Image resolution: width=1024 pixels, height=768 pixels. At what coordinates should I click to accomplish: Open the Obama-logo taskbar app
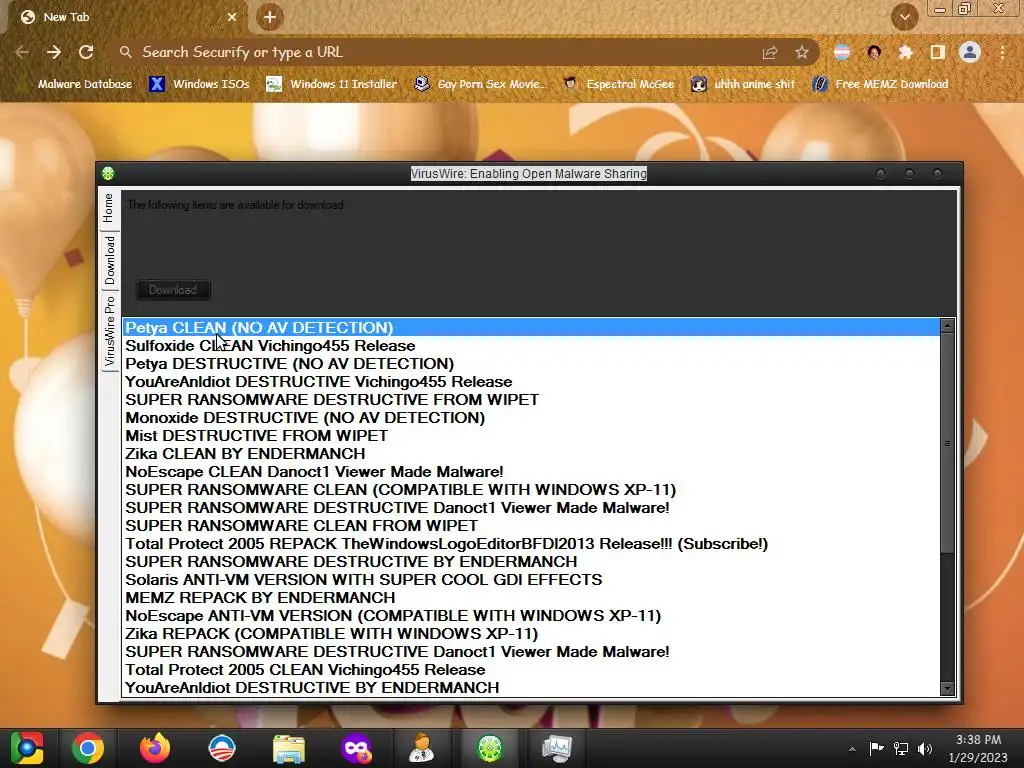click(x=221, y=748)
